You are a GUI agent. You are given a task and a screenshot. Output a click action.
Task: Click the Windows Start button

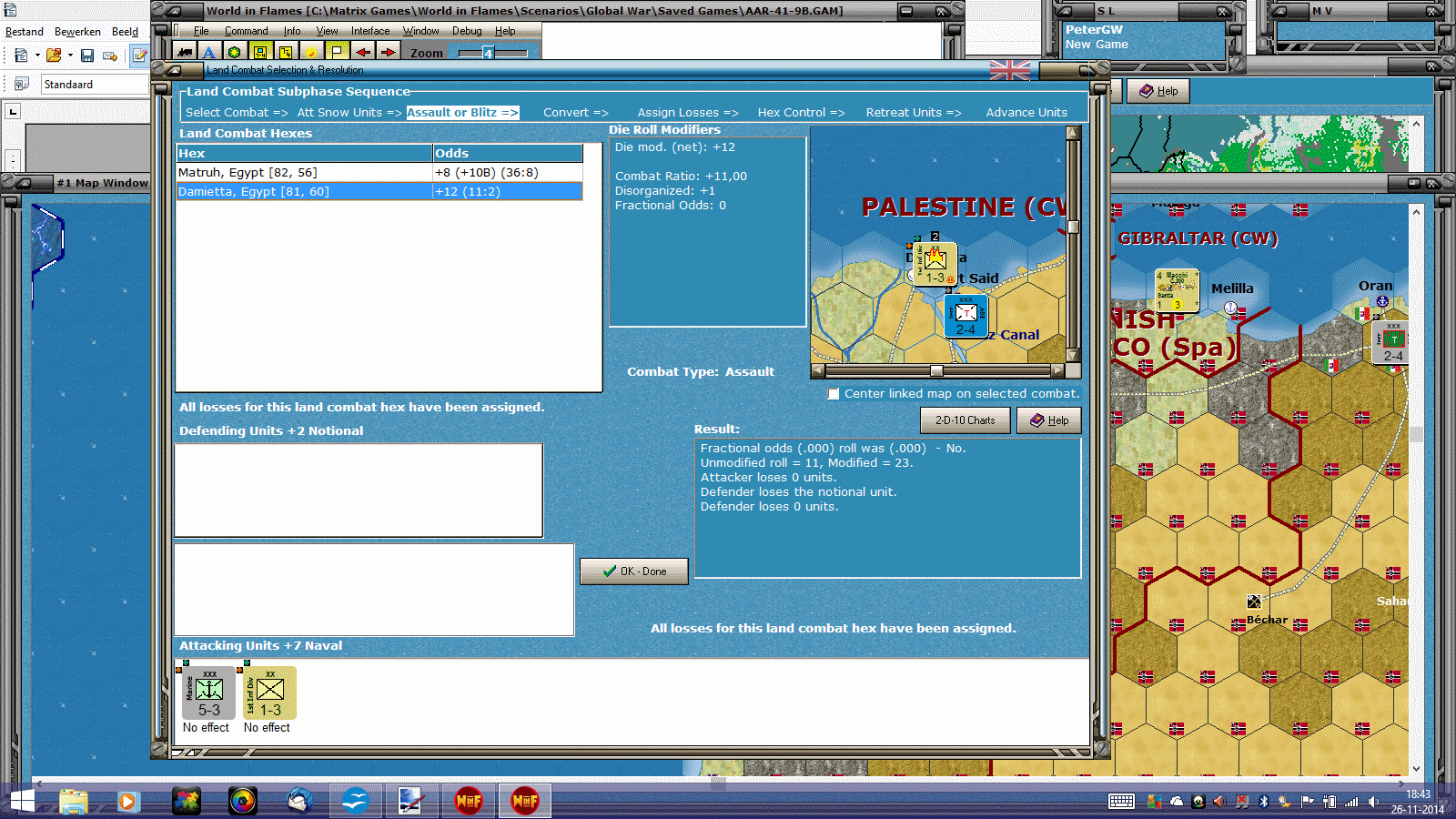(x=22, y=801)
